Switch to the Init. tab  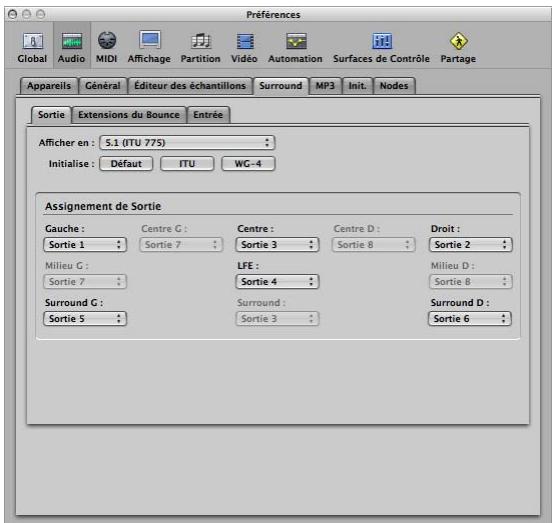[358, 86]
